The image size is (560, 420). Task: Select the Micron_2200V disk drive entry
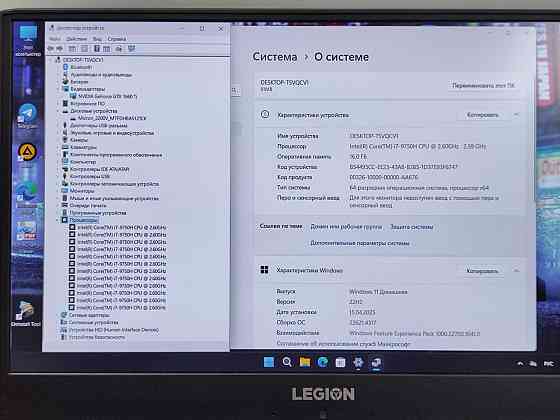click(112, 118)
